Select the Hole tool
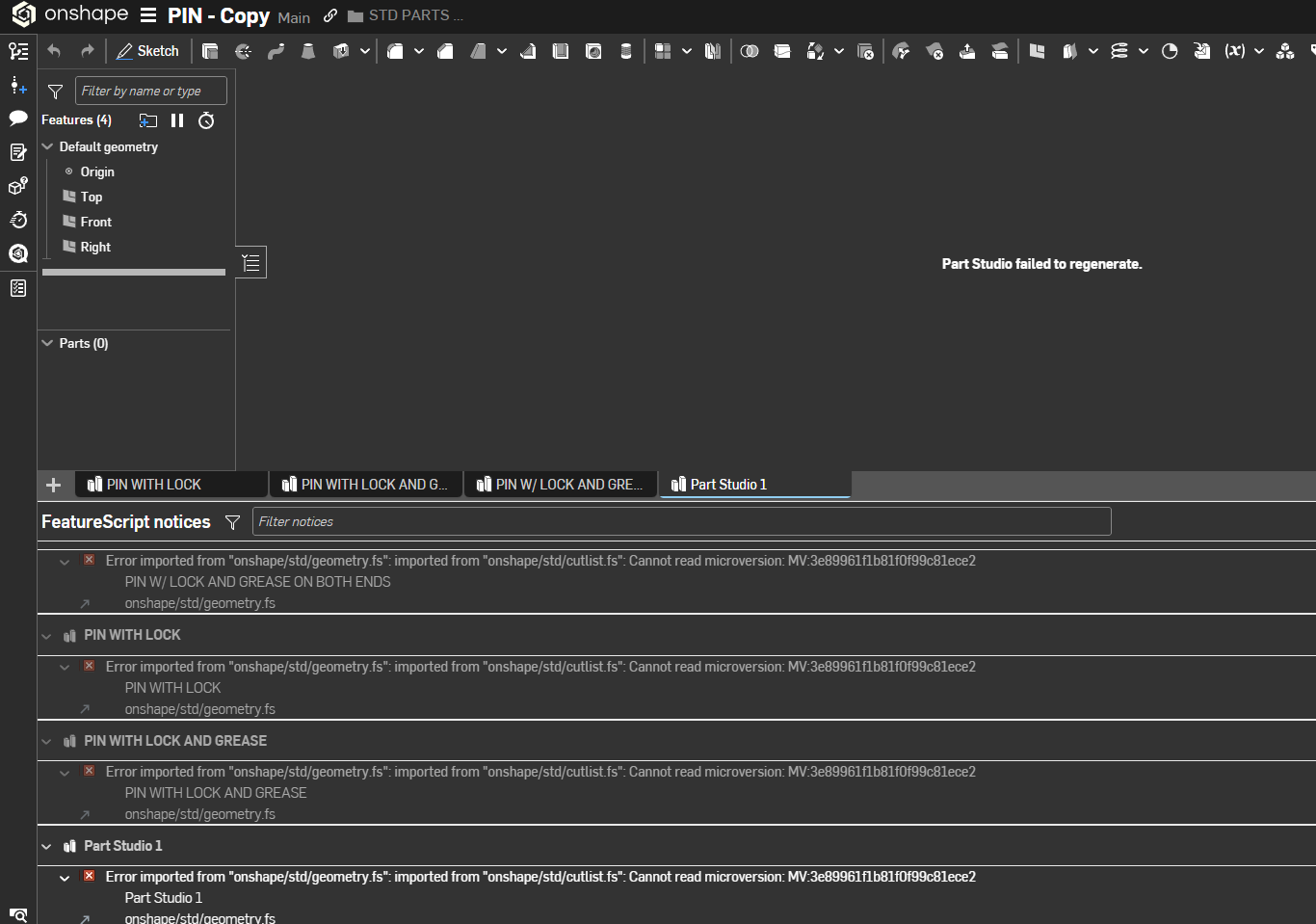The width and height of the screenshot is (1316, 924). point(593,51)
